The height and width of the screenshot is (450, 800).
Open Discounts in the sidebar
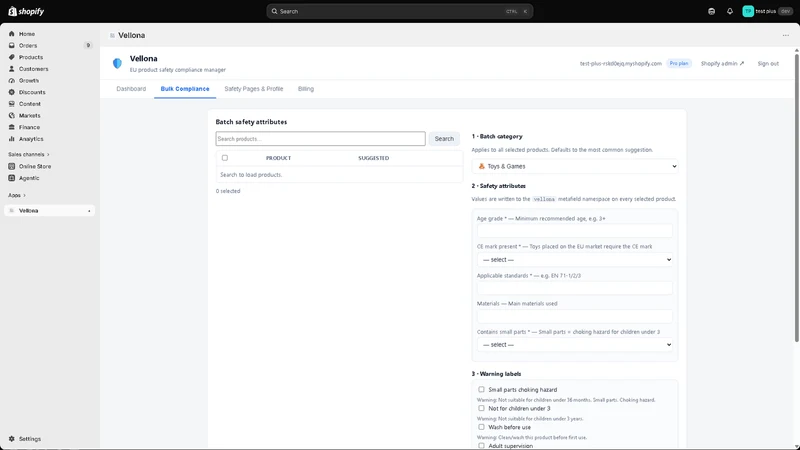pos(32,92)
